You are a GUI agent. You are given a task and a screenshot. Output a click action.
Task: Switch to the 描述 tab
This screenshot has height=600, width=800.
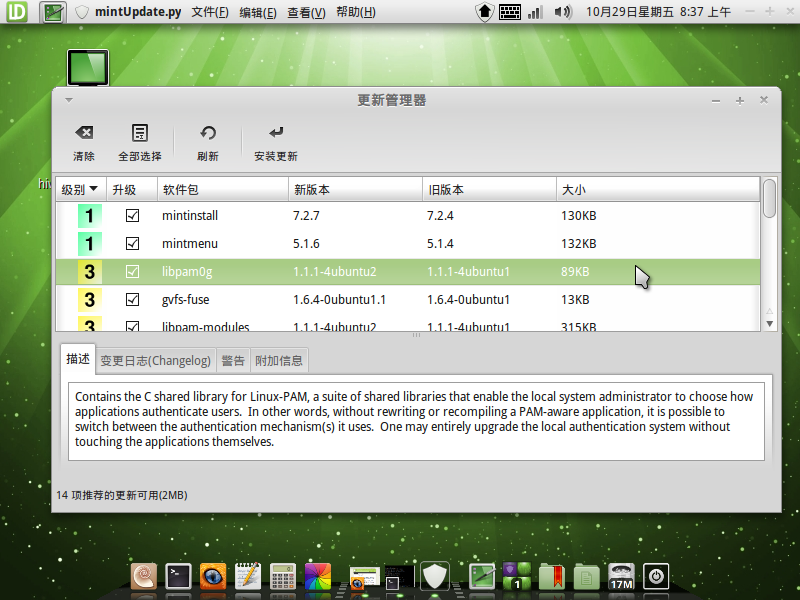78,359
